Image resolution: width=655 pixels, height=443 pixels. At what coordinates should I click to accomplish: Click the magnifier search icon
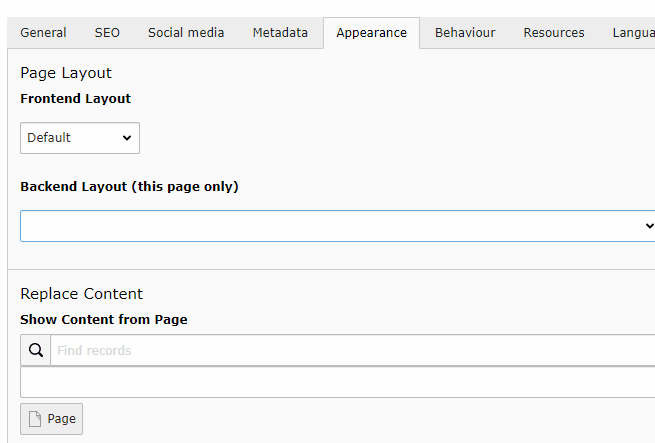point(36,351)
